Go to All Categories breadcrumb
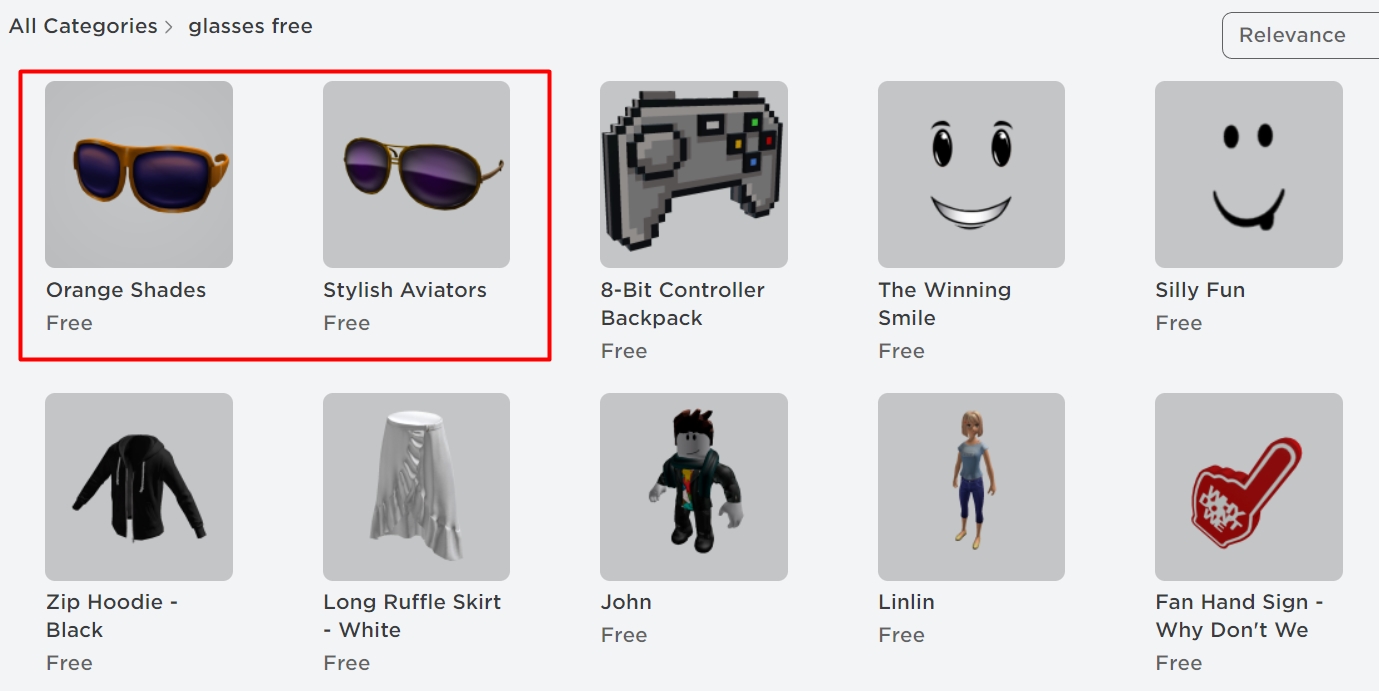 [83, 26]
